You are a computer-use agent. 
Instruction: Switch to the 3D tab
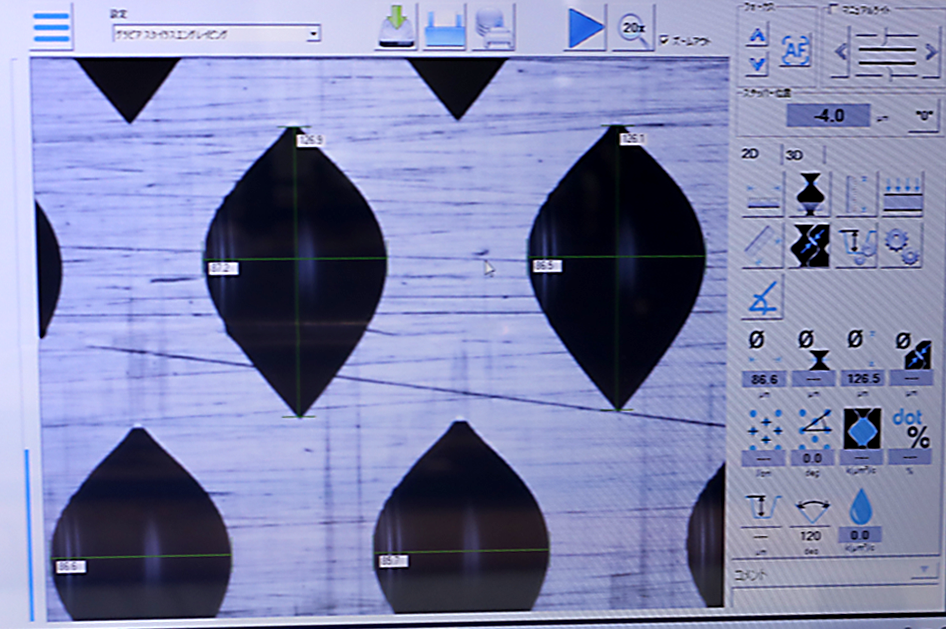[x=794, y=155]
